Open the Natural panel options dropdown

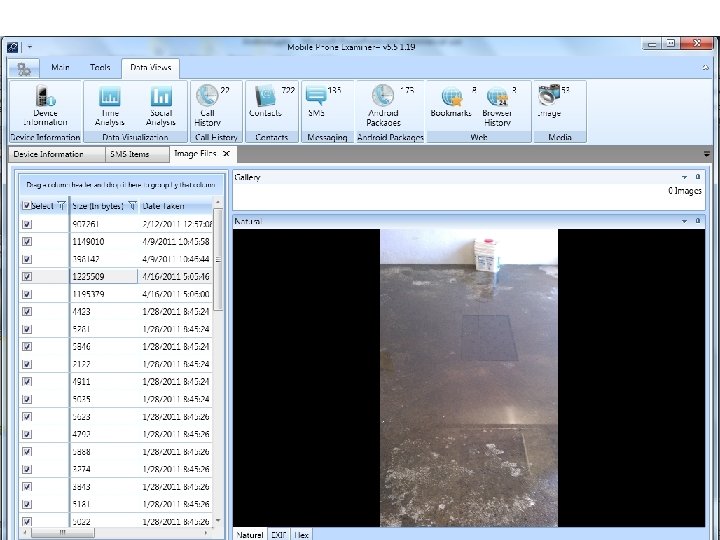click(x=684, y=221)
